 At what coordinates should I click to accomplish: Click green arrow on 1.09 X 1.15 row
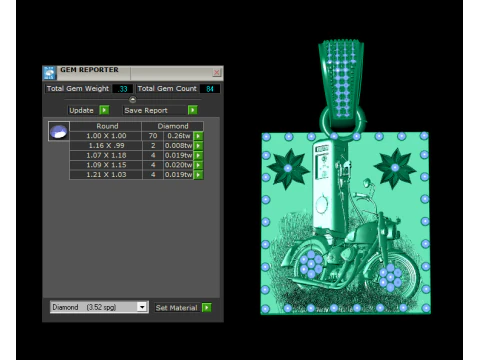pos(198,165)
